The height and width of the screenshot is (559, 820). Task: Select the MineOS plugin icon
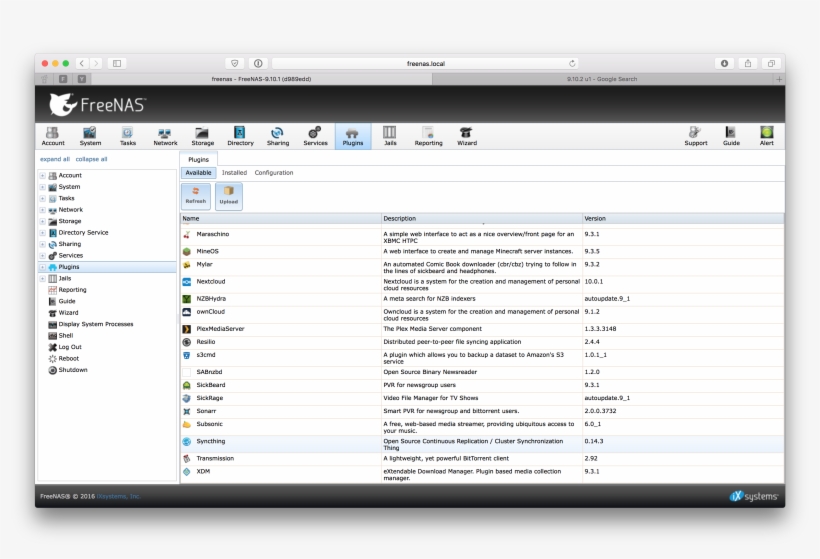(x=187, y=252)
